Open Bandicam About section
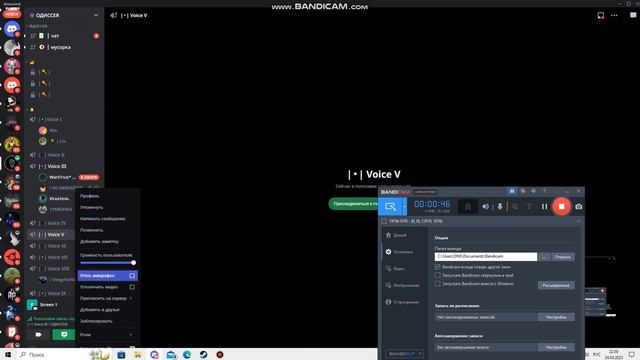The width and height of the screenshot is (640, 360). click(x=402, y=302)
